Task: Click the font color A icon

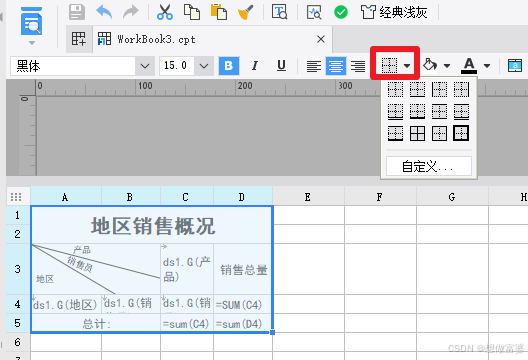Action: (x=469, y=66)
